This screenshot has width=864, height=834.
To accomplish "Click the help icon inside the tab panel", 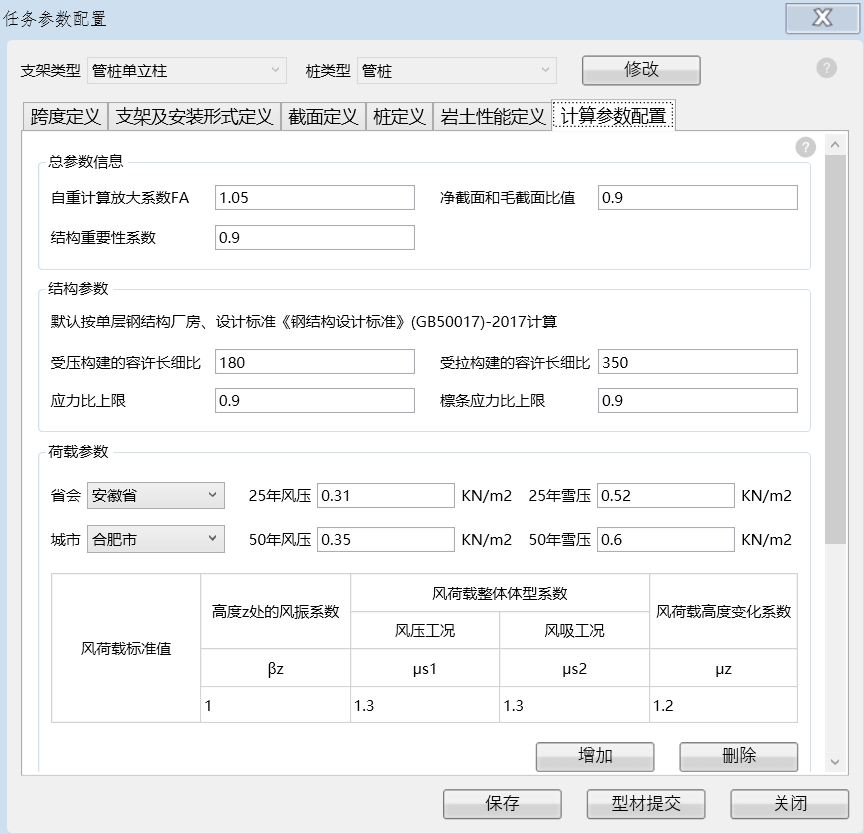I will tap(806, 147).
